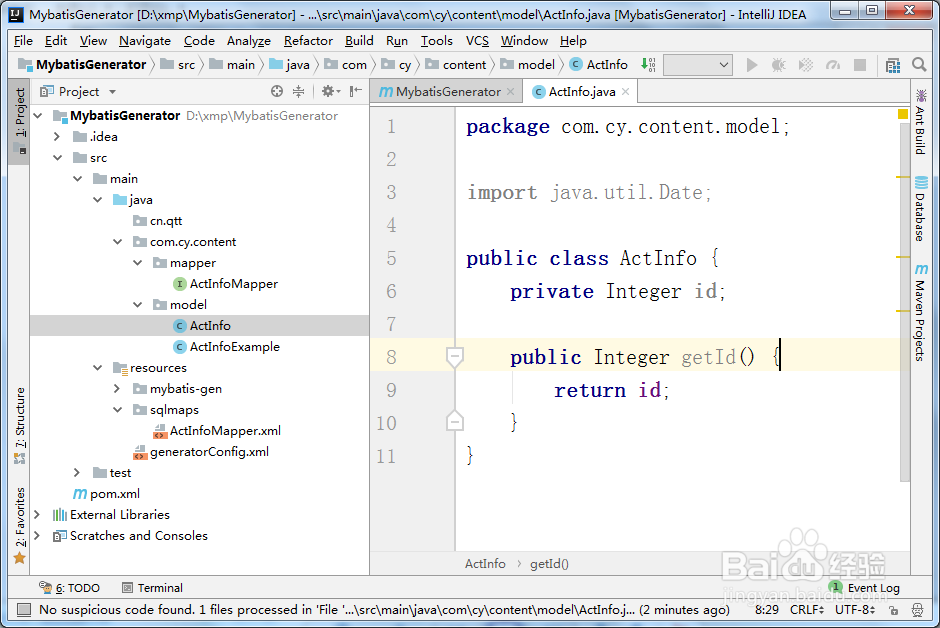Image resolution: width=940 pixels, height=628 pixels.
Task: Collapse the java folder
Action: click(98, 200)
